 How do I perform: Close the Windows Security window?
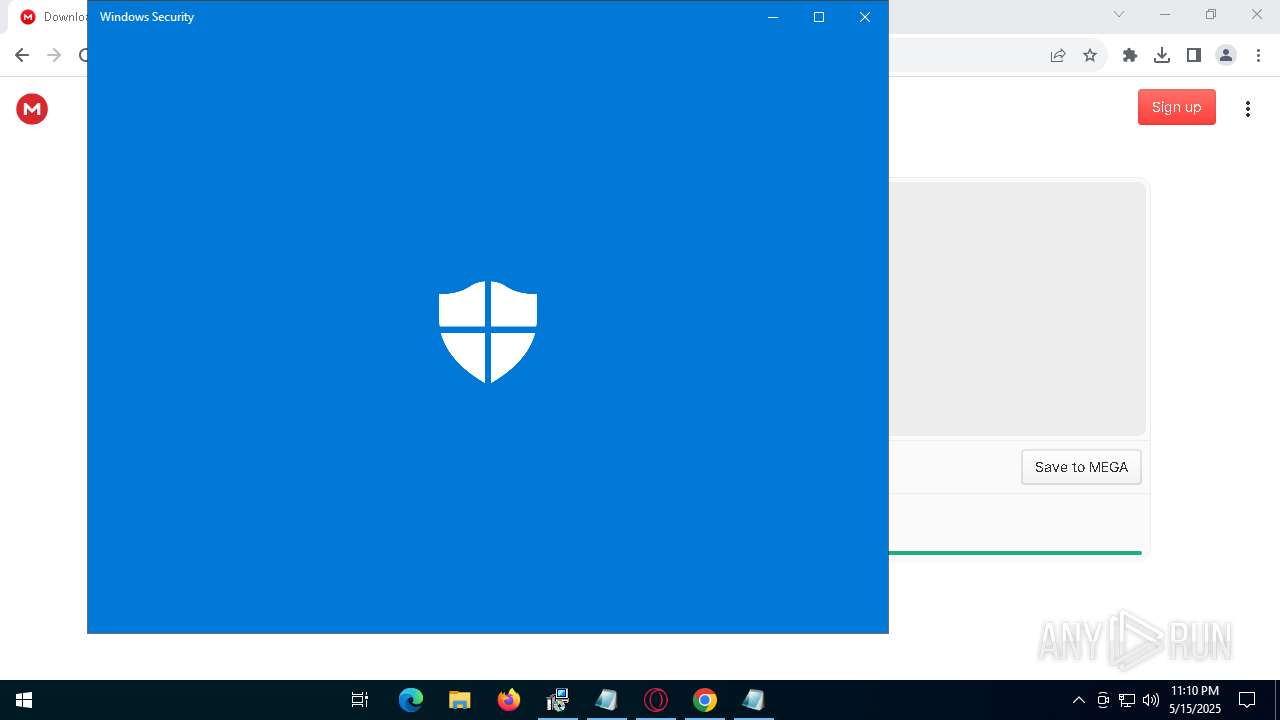[x=865, y=17]
